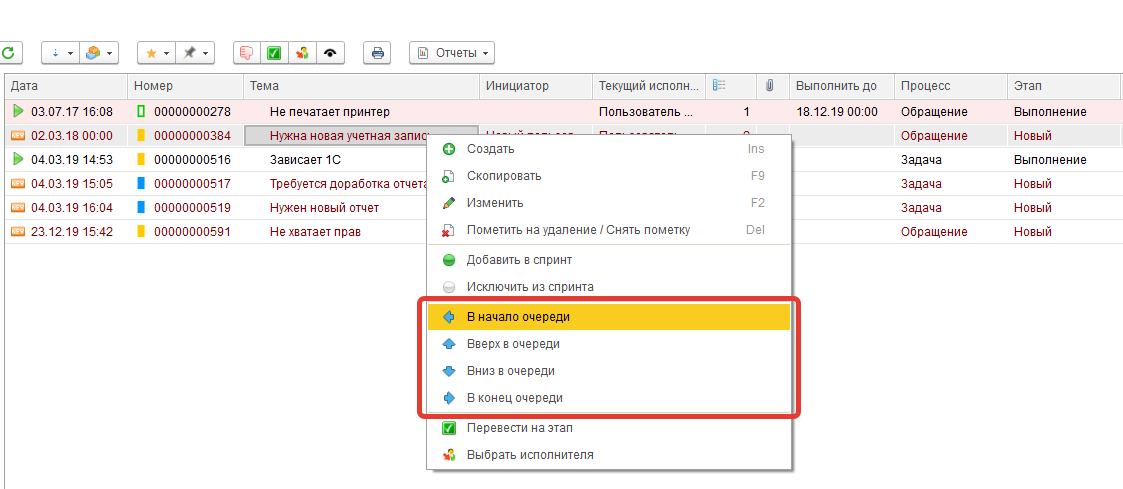Select the Не печатает принтер row
This screenshot has height=489, width=1123.
(330, 112)
